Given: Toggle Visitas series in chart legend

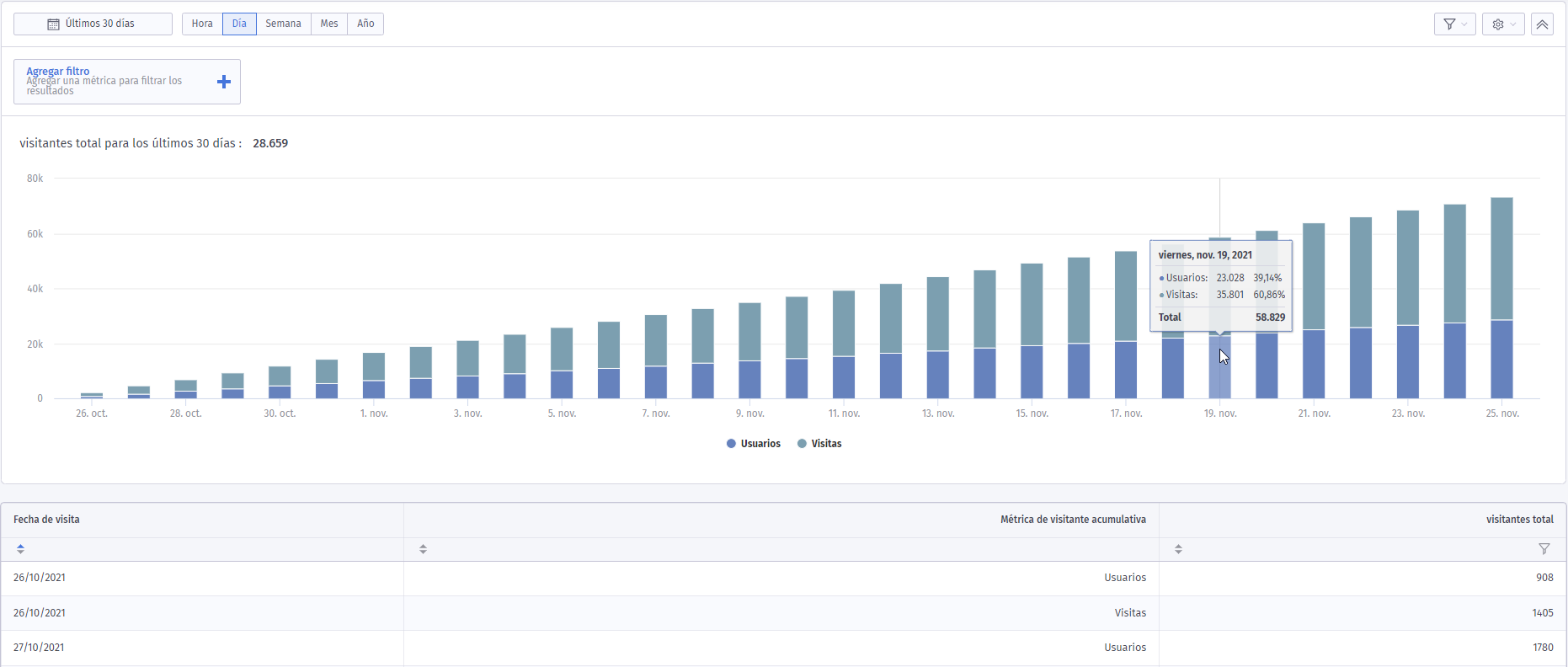Looking at the screenshot, I should point(819,444).
